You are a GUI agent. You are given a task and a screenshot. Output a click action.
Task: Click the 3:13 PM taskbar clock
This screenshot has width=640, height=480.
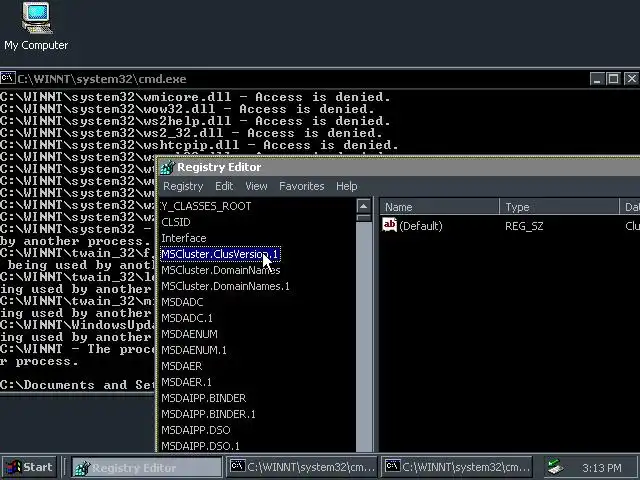point(602,468)
